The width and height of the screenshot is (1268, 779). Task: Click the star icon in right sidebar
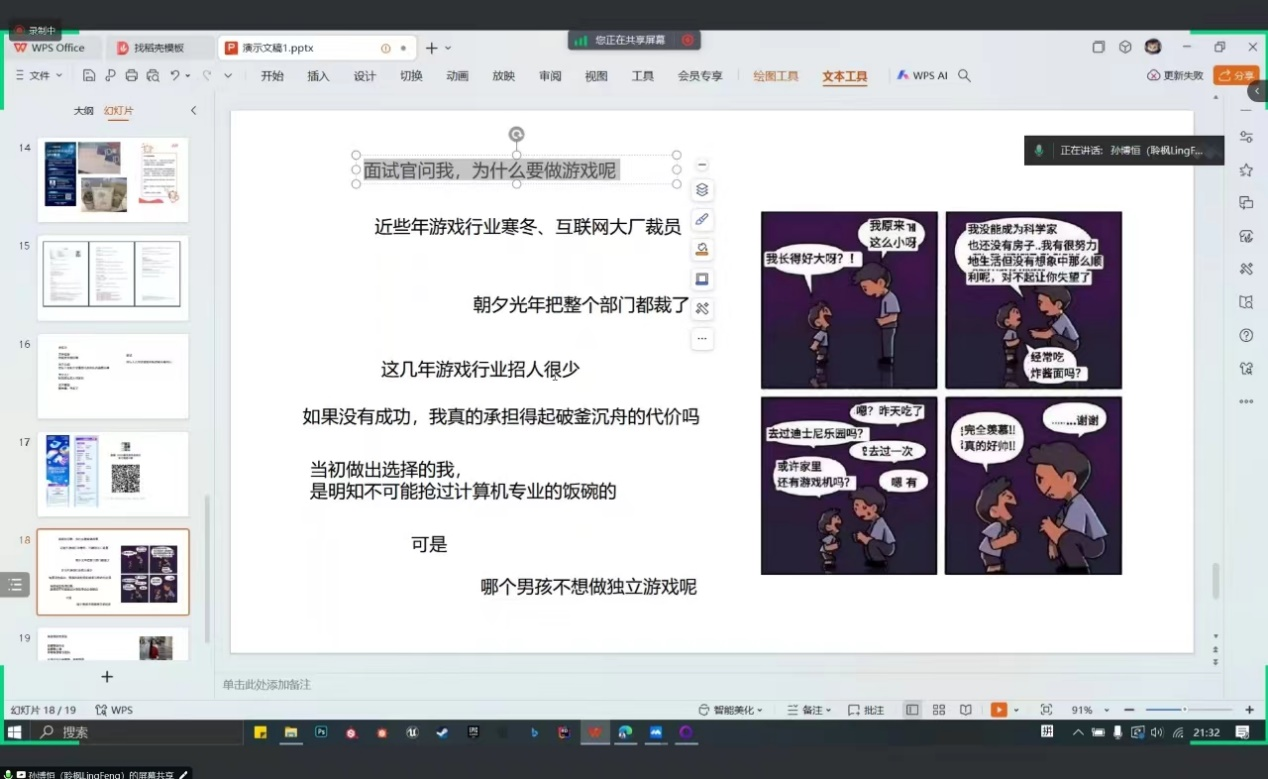point(1246,170)
